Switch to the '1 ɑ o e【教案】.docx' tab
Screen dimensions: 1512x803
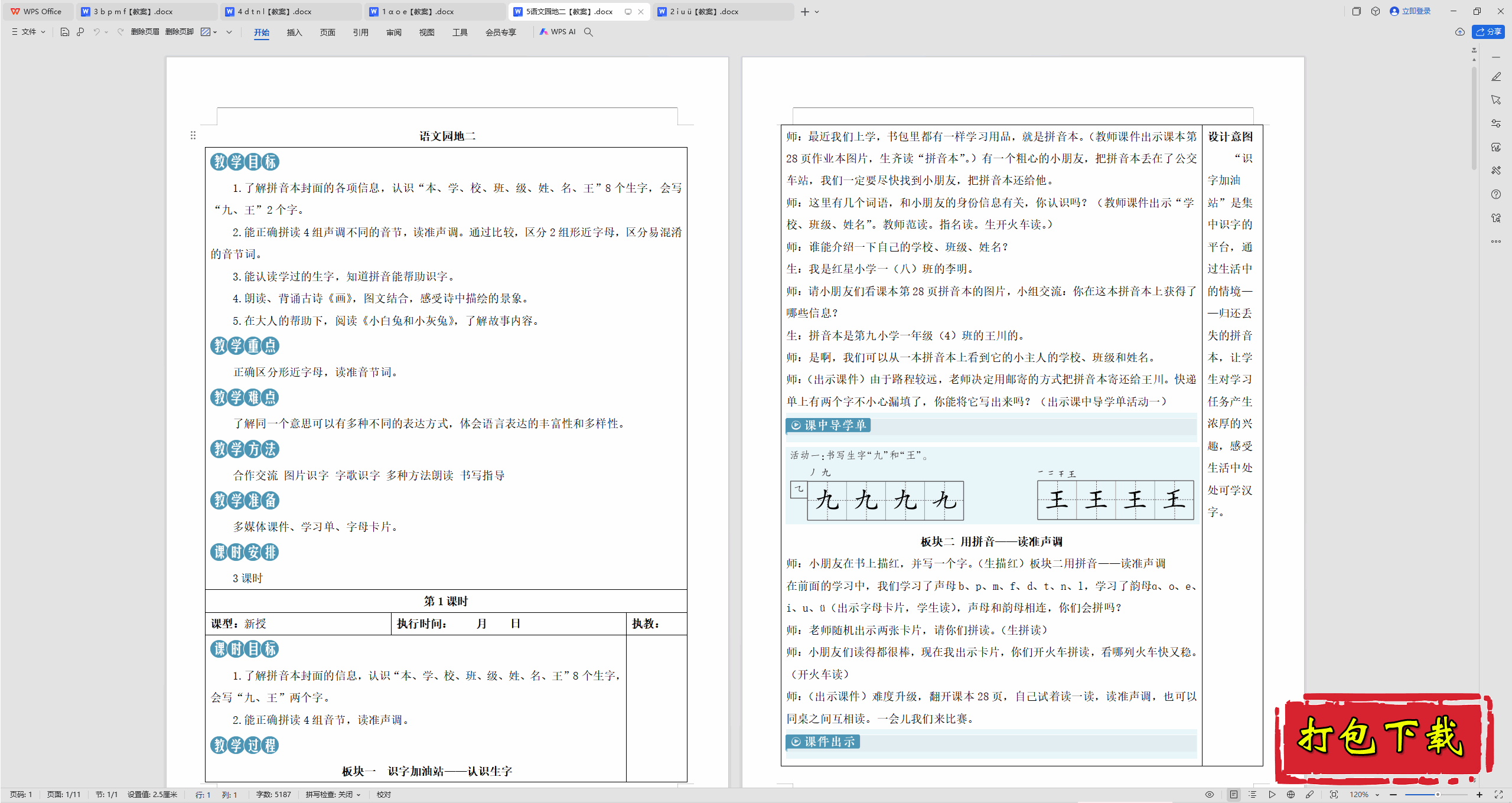click(435, 11)
